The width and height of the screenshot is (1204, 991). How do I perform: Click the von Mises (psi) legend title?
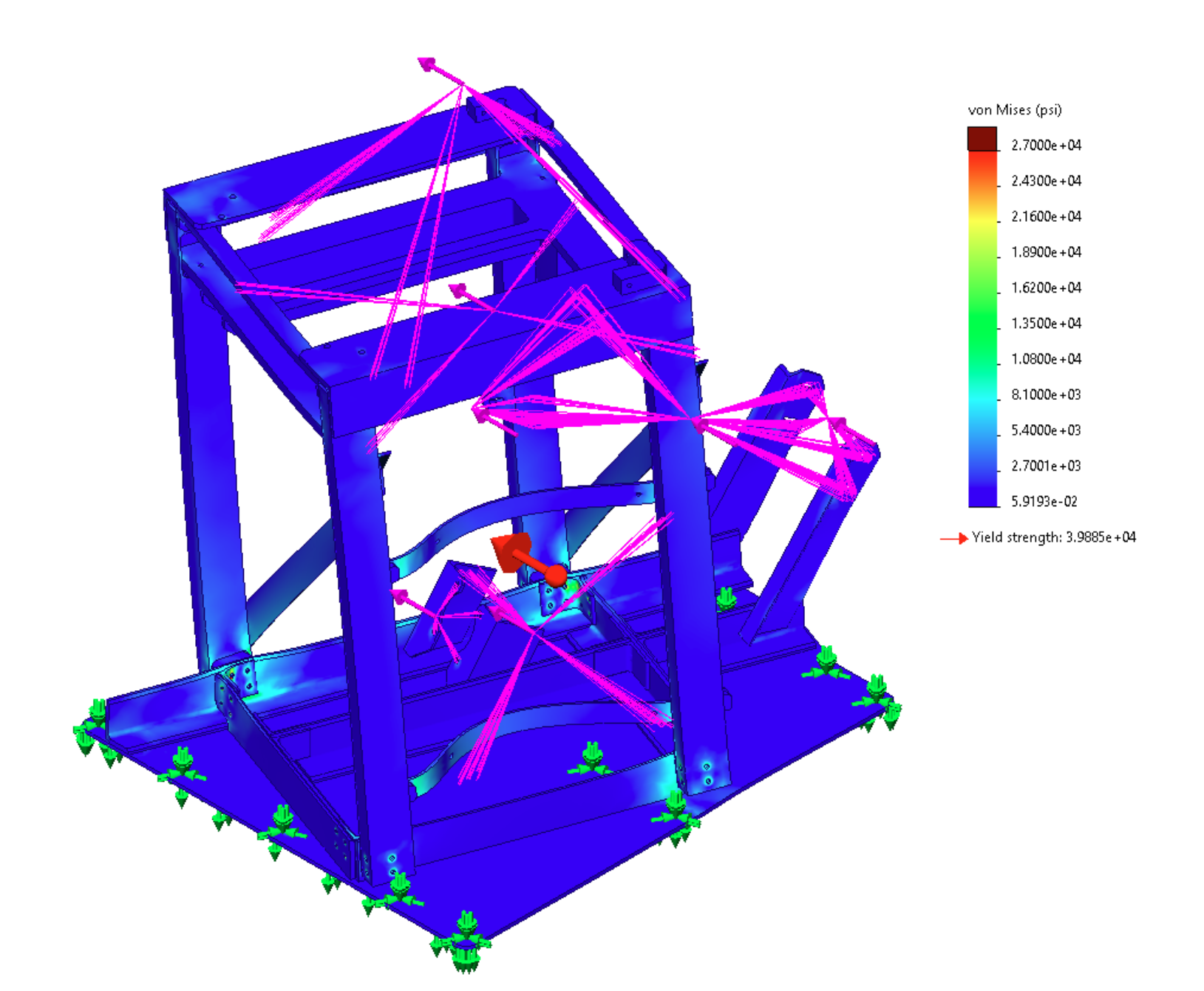coord(1014,110)
